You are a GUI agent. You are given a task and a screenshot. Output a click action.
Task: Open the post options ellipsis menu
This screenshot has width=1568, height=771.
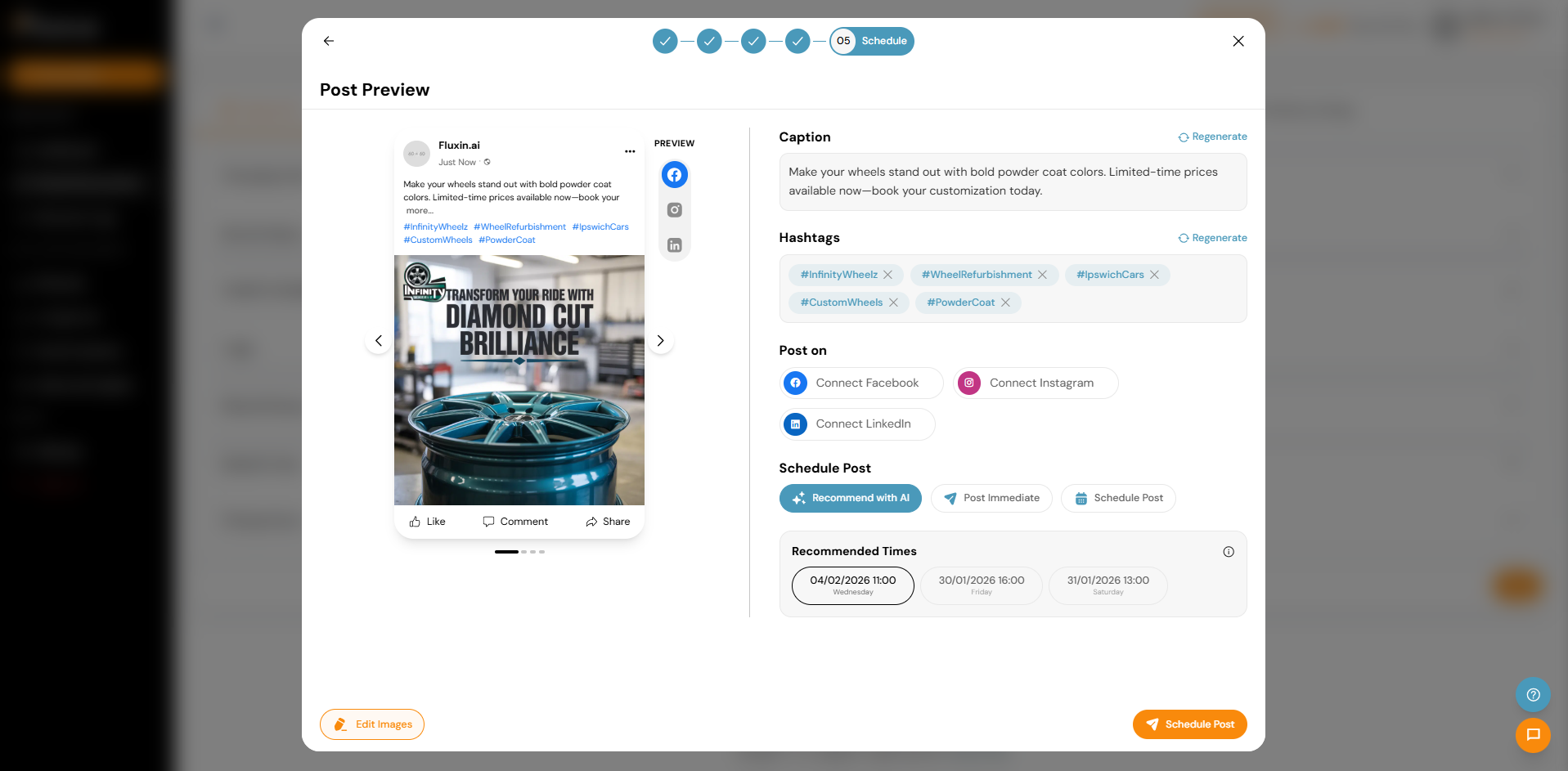click(630, 151)
